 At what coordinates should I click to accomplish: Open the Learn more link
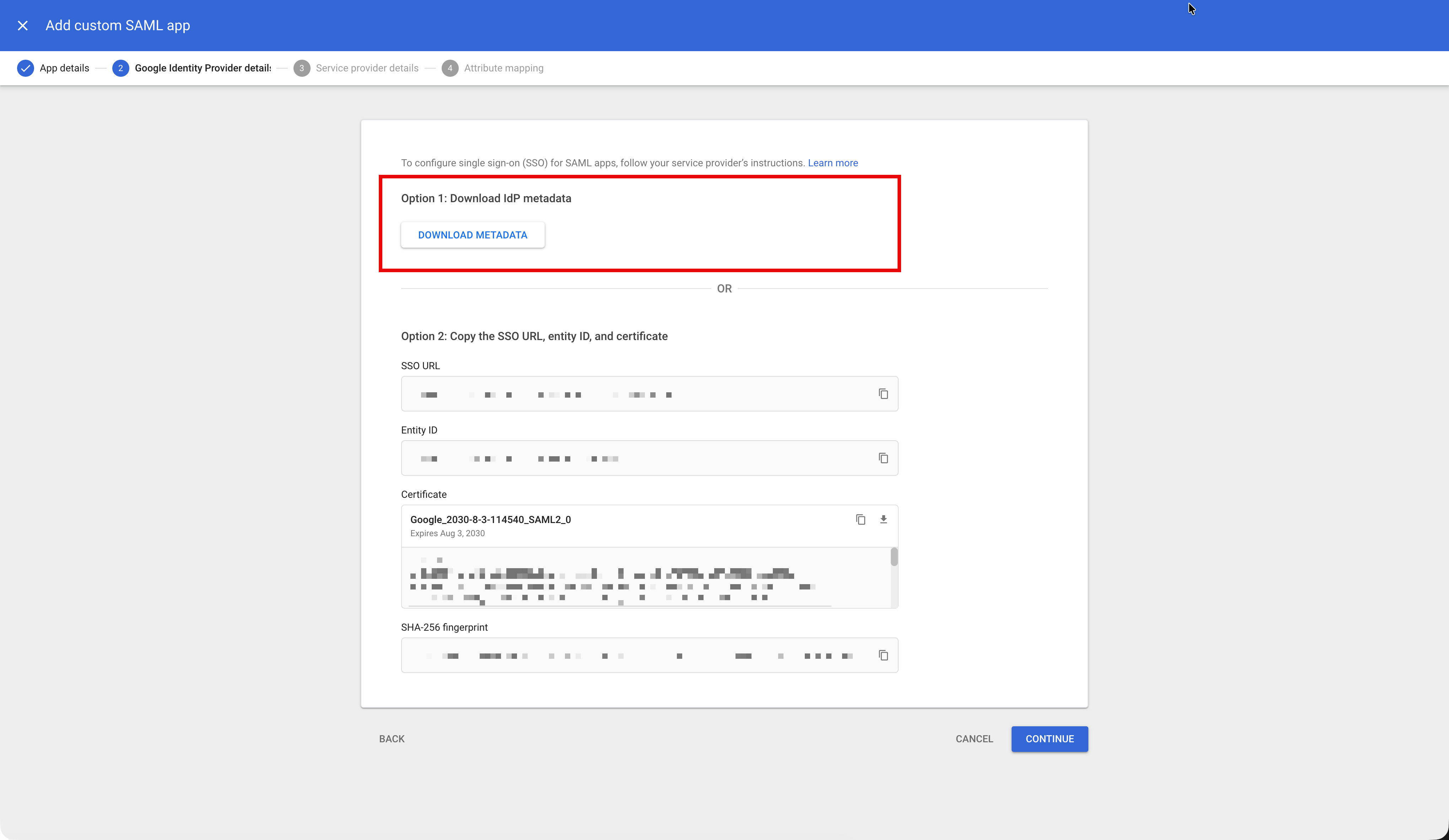coord(832,163)
